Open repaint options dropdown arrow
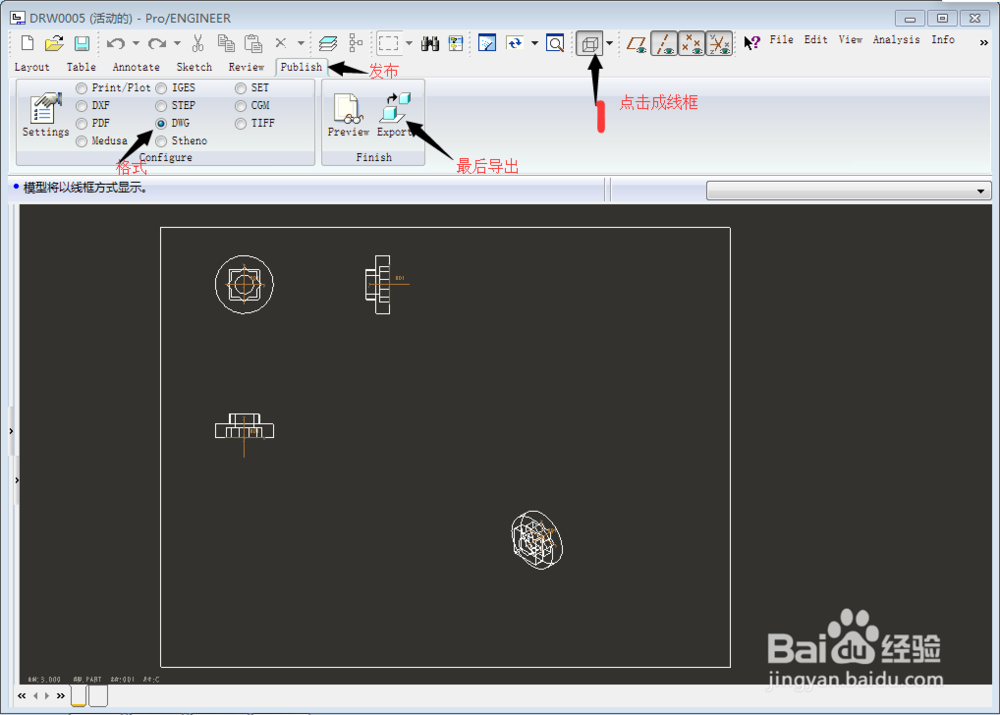 (x=534, y=43)
